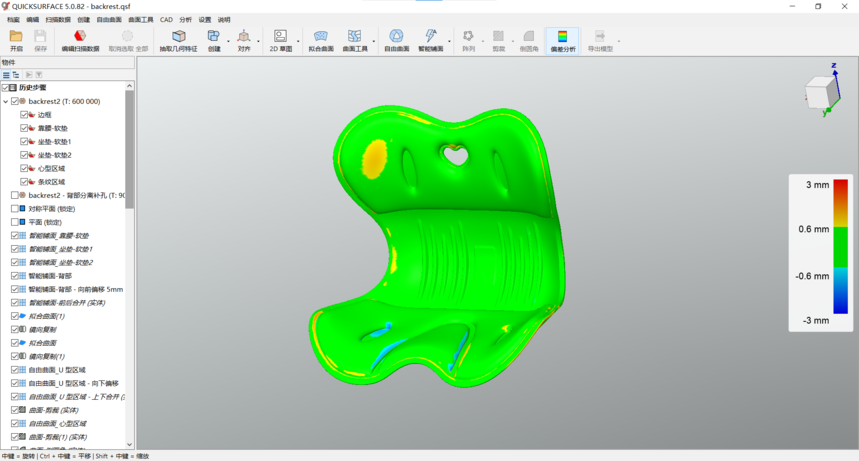Select tree row 镜向复制
Viewport: 859px width, 461px height.
coord(42,329)
